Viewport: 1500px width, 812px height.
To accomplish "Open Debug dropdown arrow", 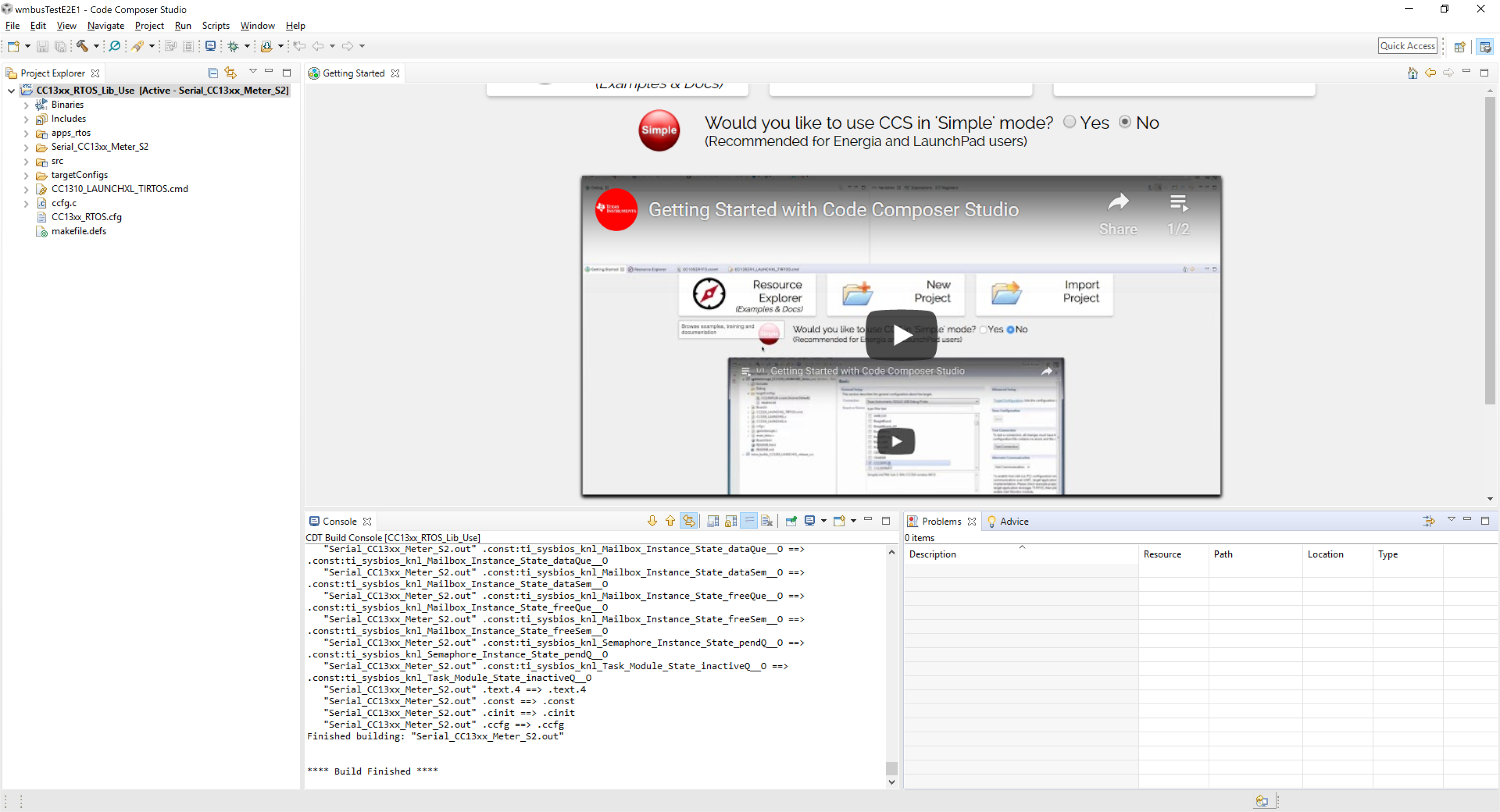I will [247, 46].
